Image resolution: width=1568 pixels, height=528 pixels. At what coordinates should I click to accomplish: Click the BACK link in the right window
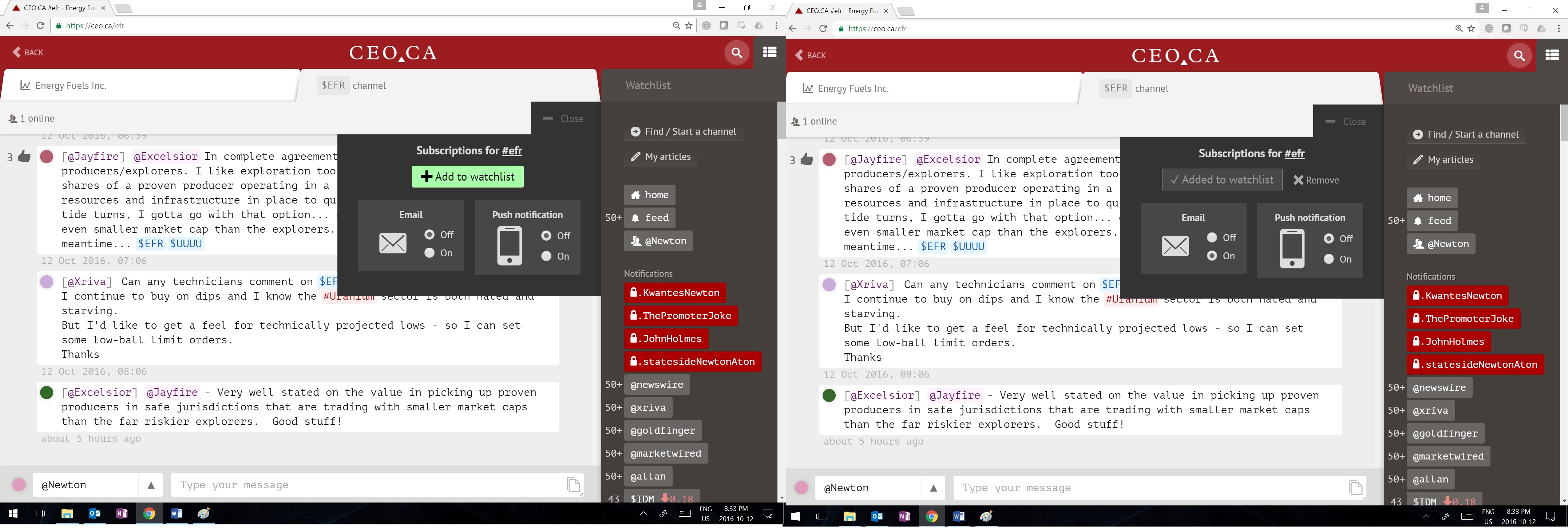811,55
